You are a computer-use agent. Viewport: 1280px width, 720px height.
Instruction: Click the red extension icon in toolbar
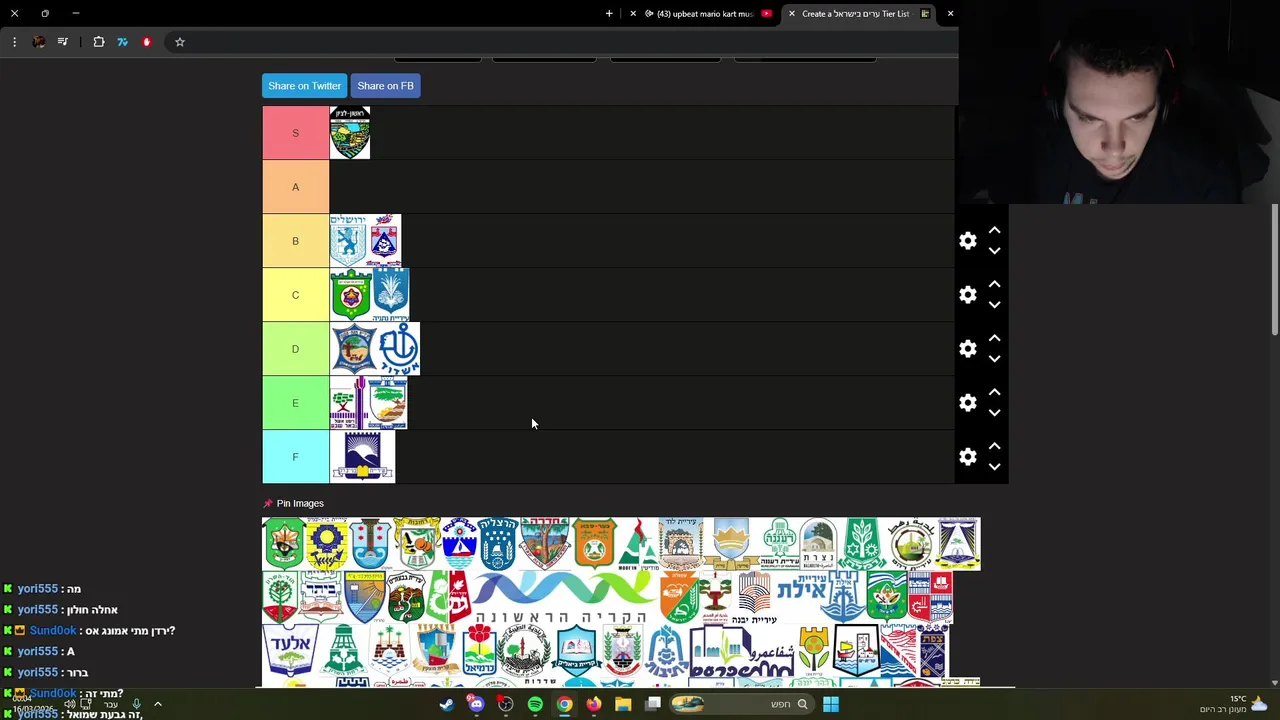[147, 42]
